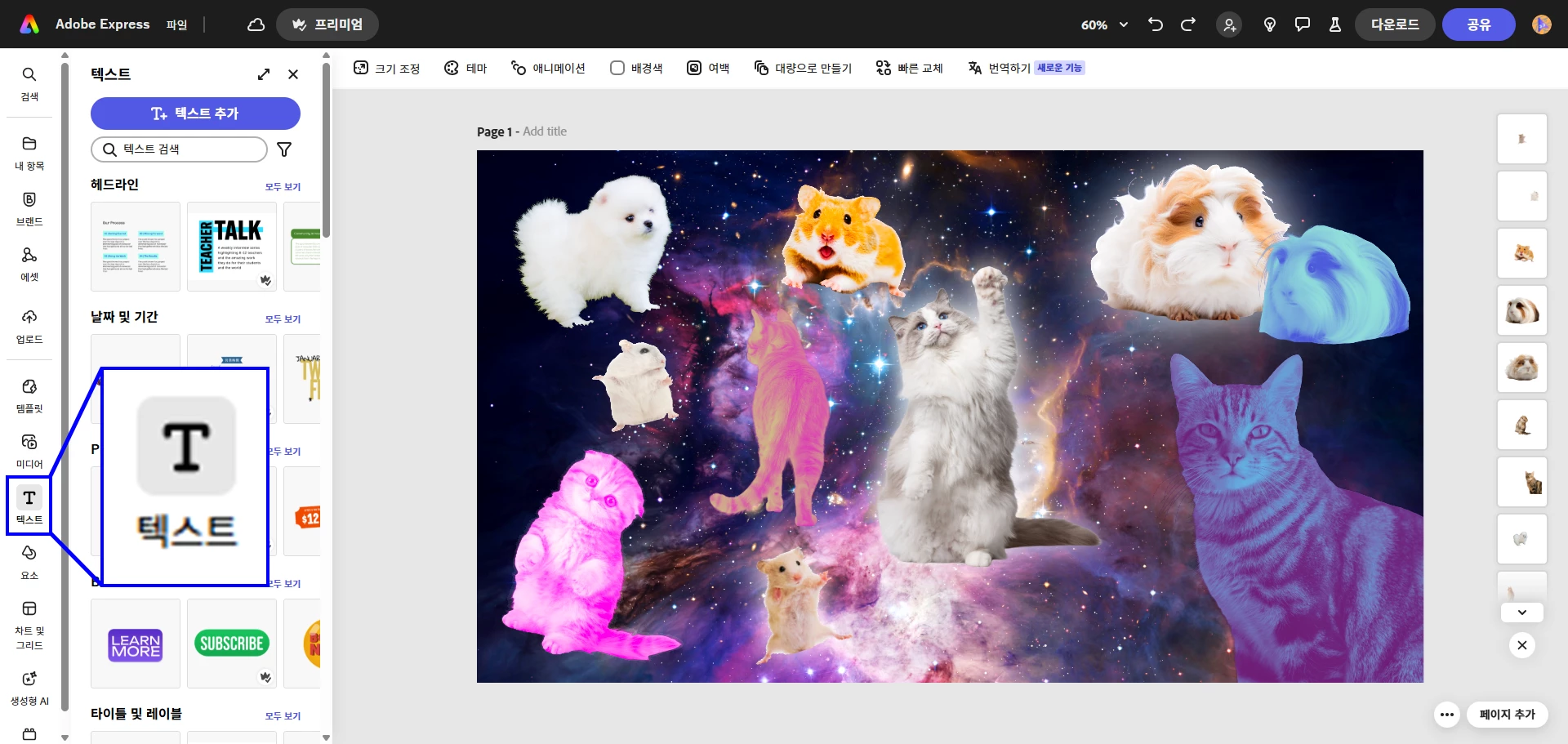Click the 페이지 추가 (Add page) button
This screenshot has width=1568, height=744.
[1508, 715]
